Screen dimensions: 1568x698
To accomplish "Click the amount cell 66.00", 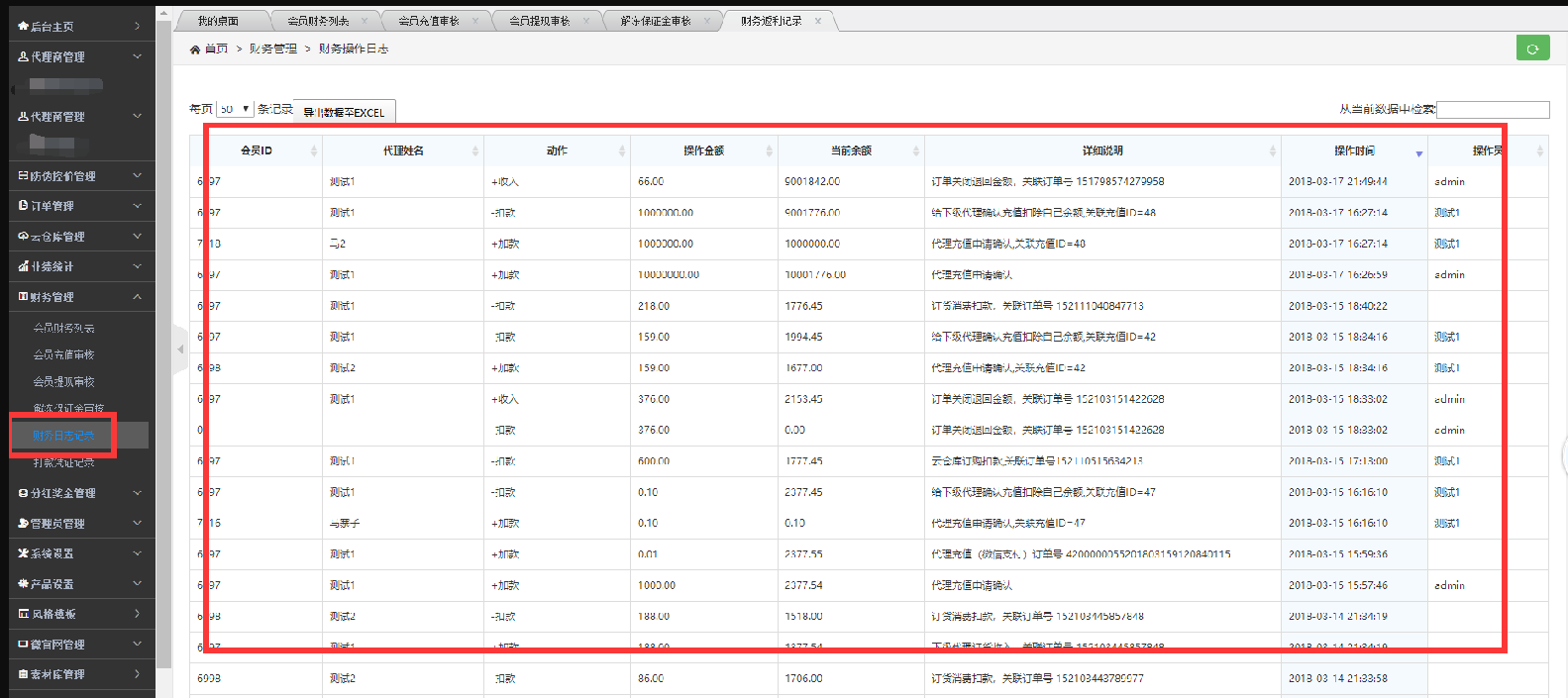I will tap(651, 182).
